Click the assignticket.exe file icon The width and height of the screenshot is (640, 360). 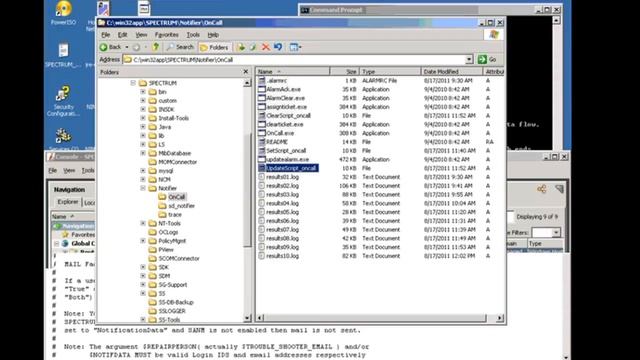[x=262, y=107]
